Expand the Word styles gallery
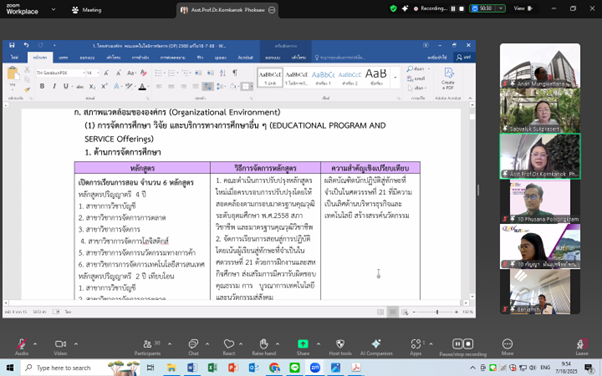This screenshot has width=602, height=376. click(x=395, y=78)
